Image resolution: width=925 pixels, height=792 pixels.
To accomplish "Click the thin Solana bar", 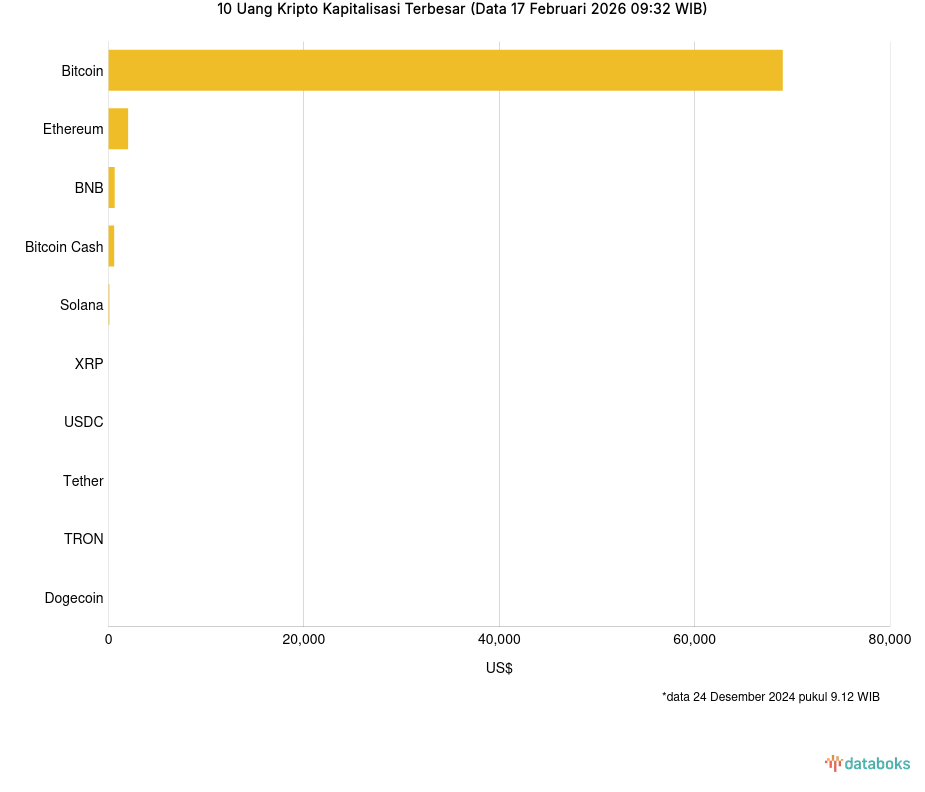I will click(109, 305).
